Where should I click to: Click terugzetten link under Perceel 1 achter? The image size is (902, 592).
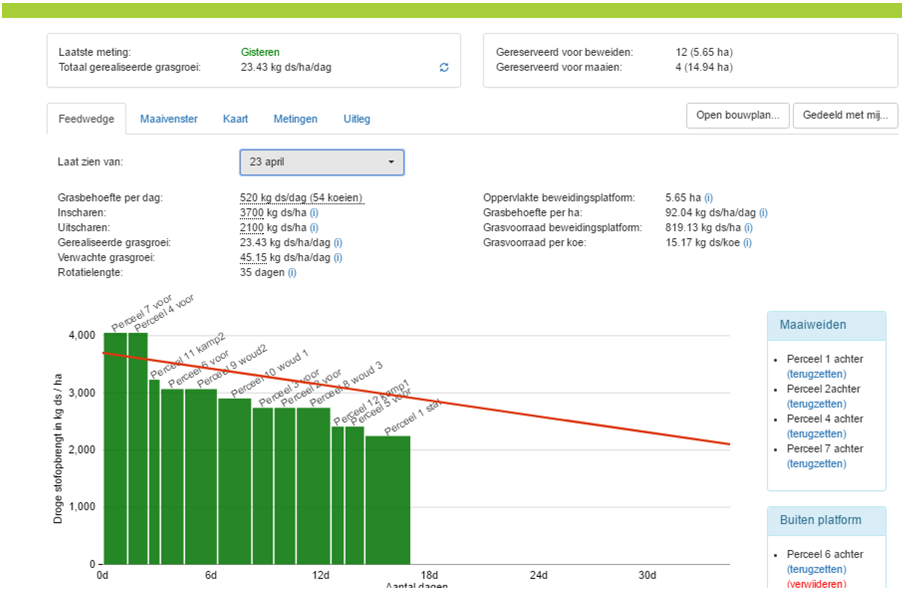click(x=816, y=374)
